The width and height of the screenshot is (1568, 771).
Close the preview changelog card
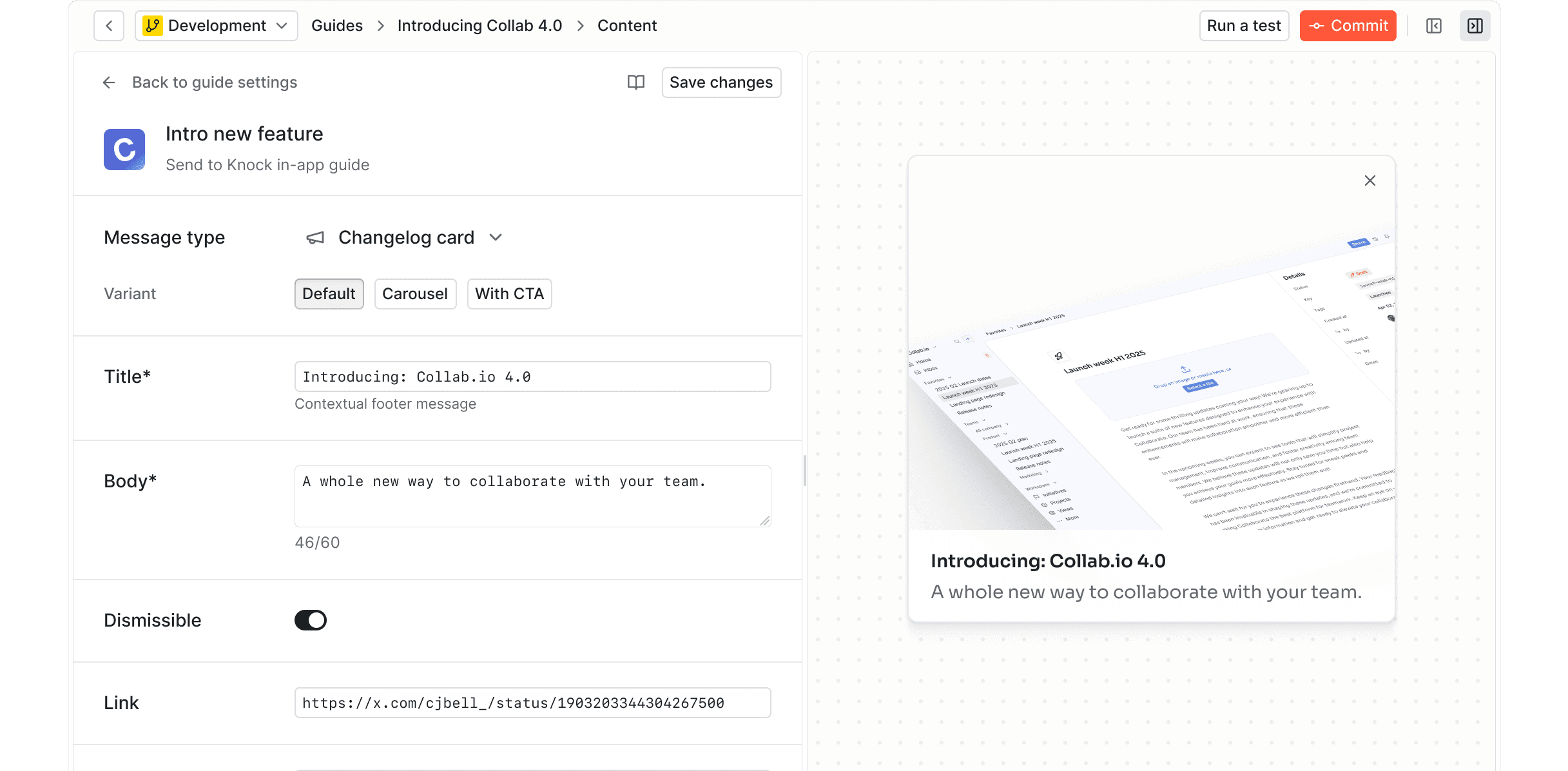[x=1370, y=181]
